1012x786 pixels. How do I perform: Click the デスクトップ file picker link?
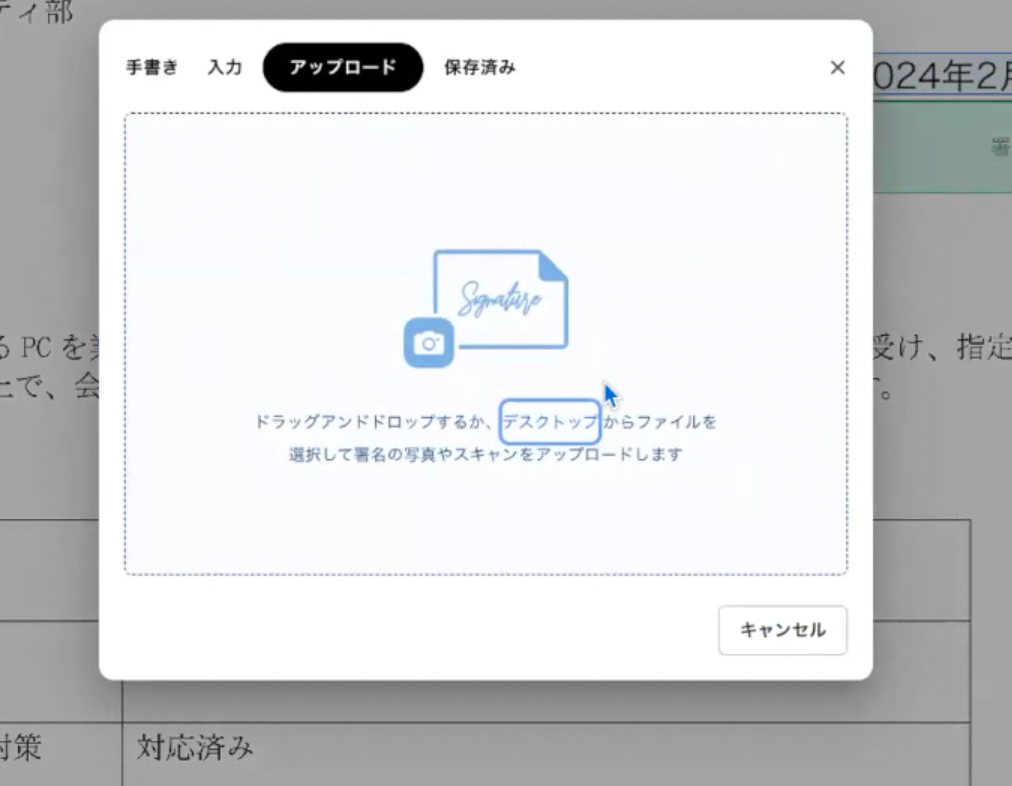point(550,422)
